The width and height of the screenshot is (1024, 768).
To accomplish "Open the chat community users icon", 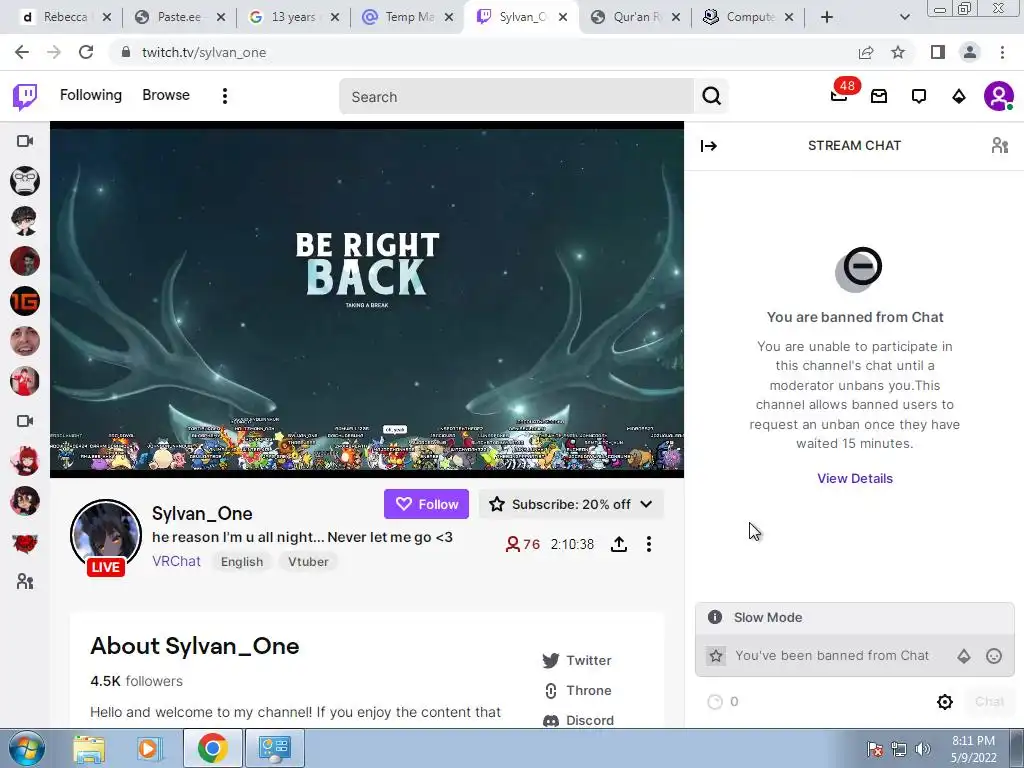I will (x=1000, y=145).
